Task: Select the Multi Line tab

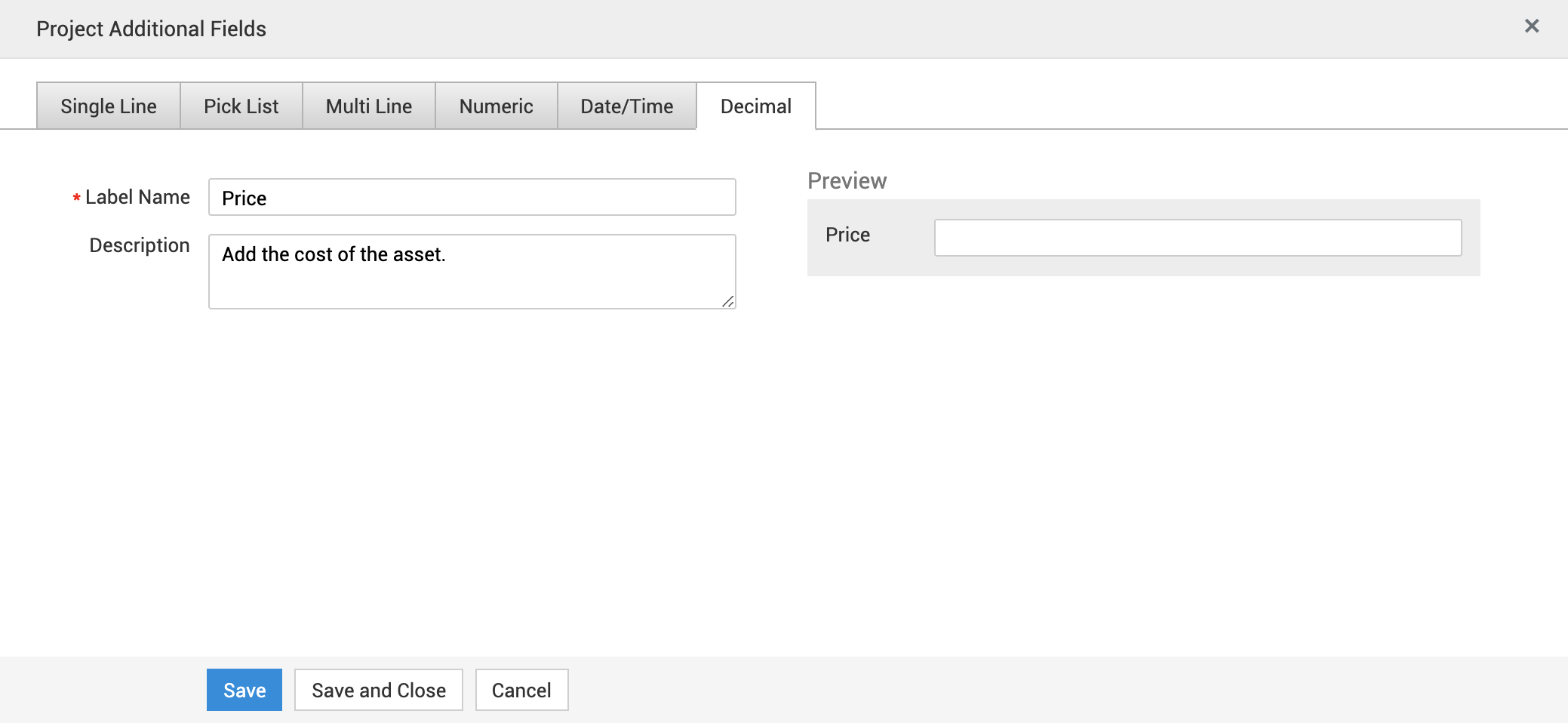Action: 369,106
